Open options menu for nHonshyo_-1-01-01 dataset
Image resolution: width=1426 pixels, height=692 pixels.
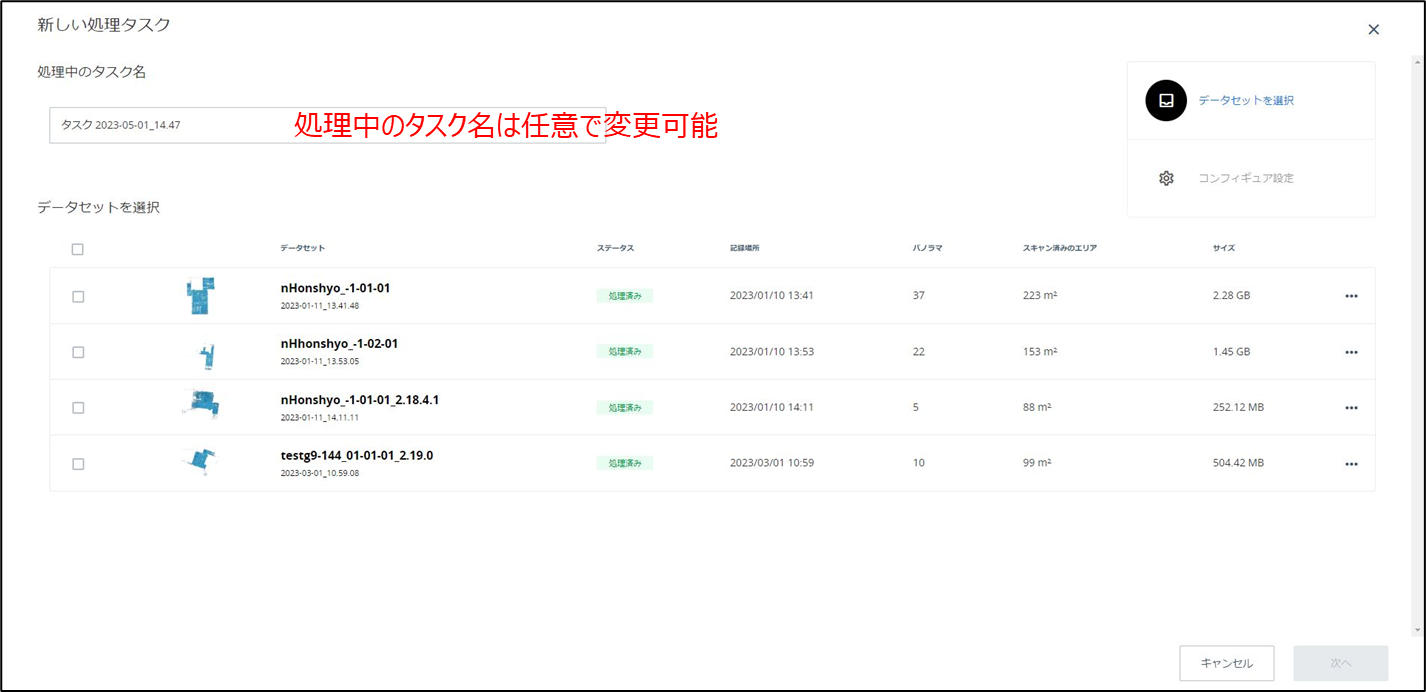click(1351, 295)
